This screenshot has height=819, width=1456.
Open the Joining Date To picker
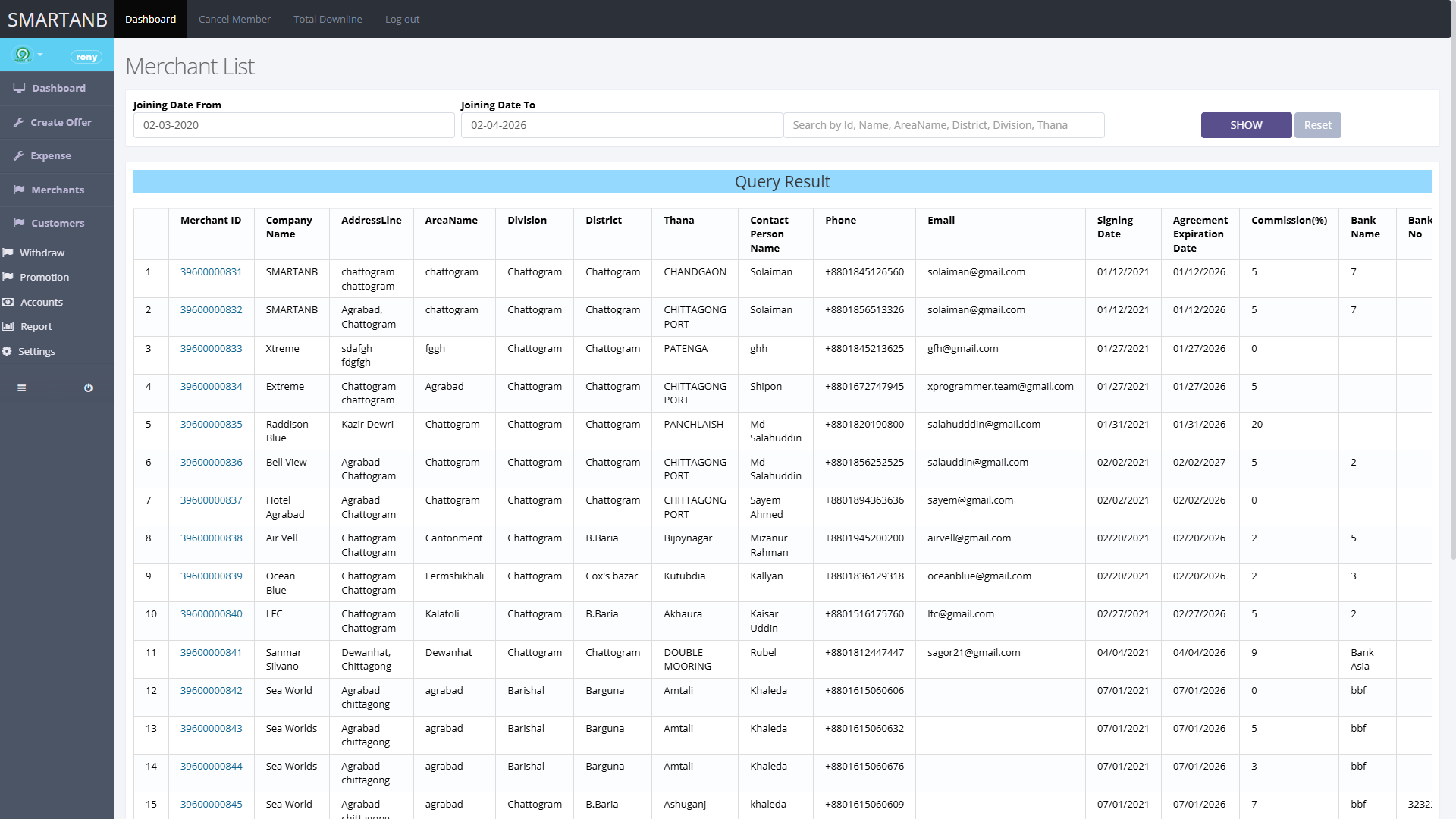(x=621, y=125)
